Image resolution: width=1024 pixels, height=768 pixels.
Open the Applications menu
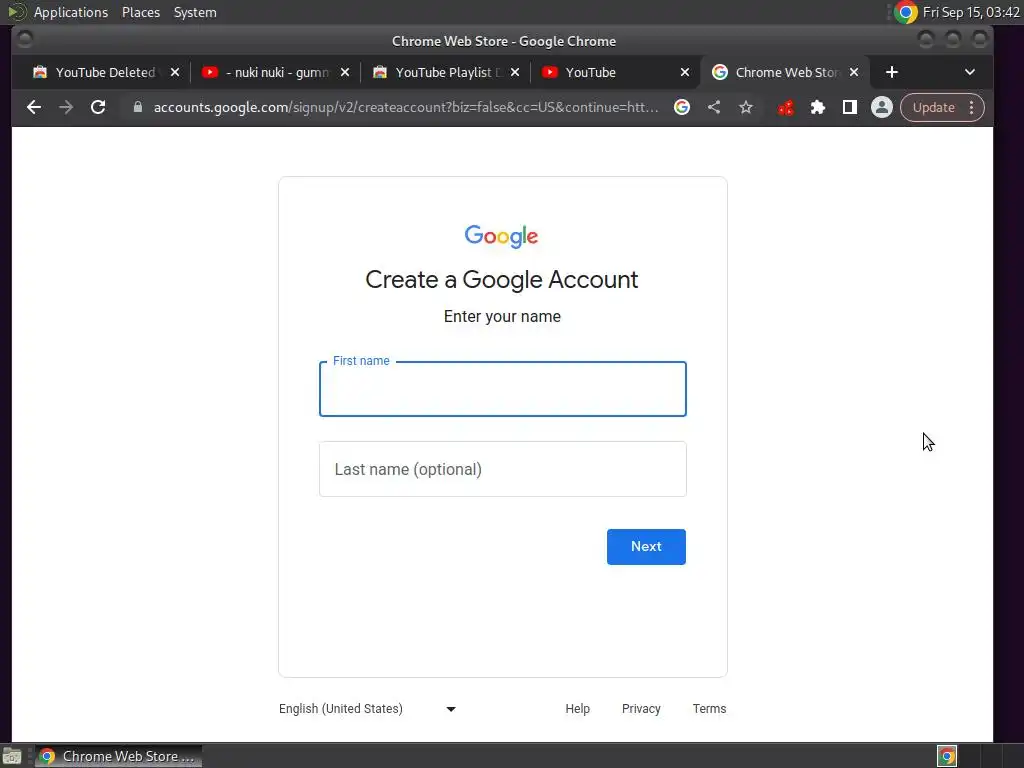71,12
